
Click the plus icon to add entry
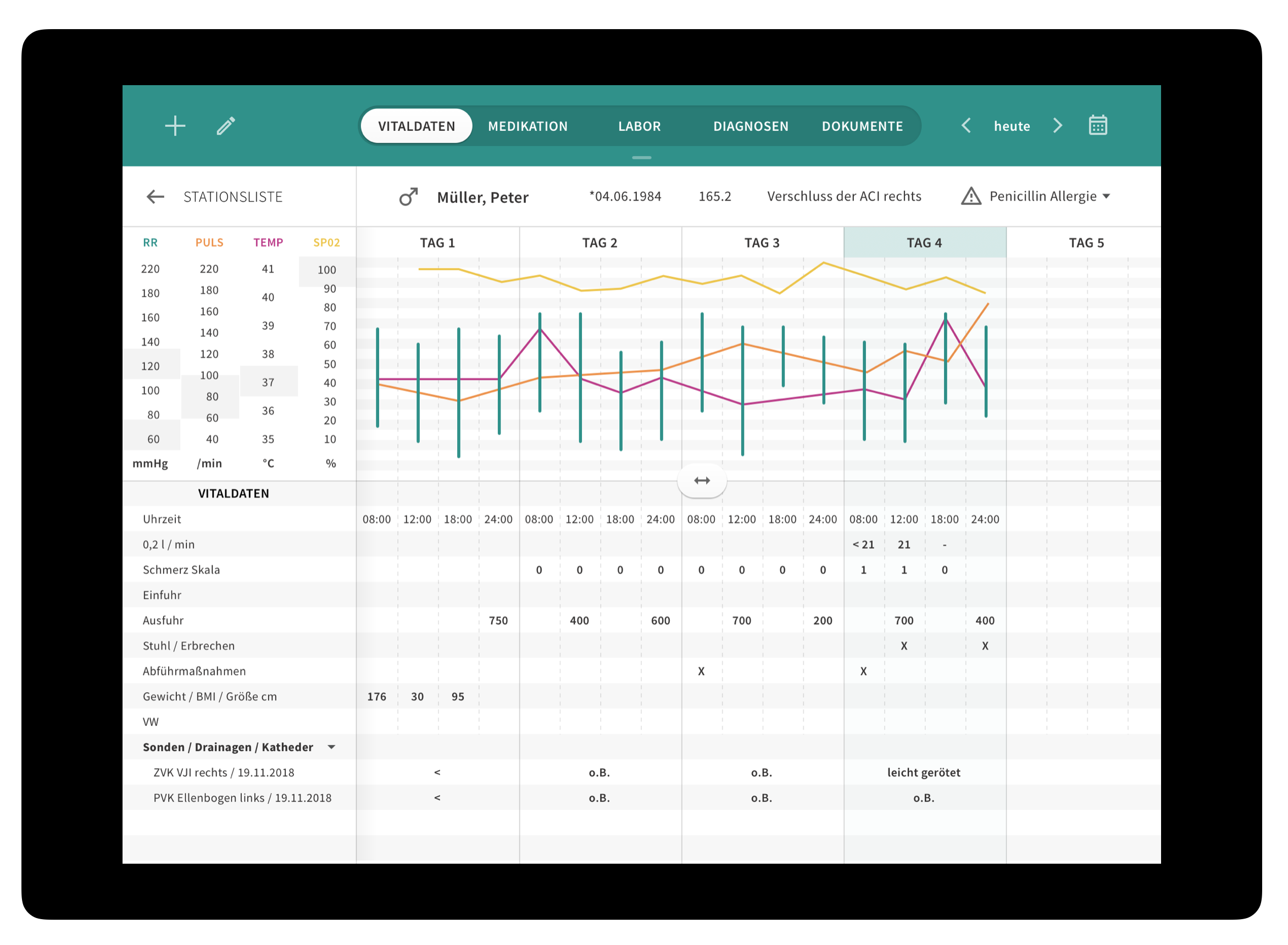[175, 126]
